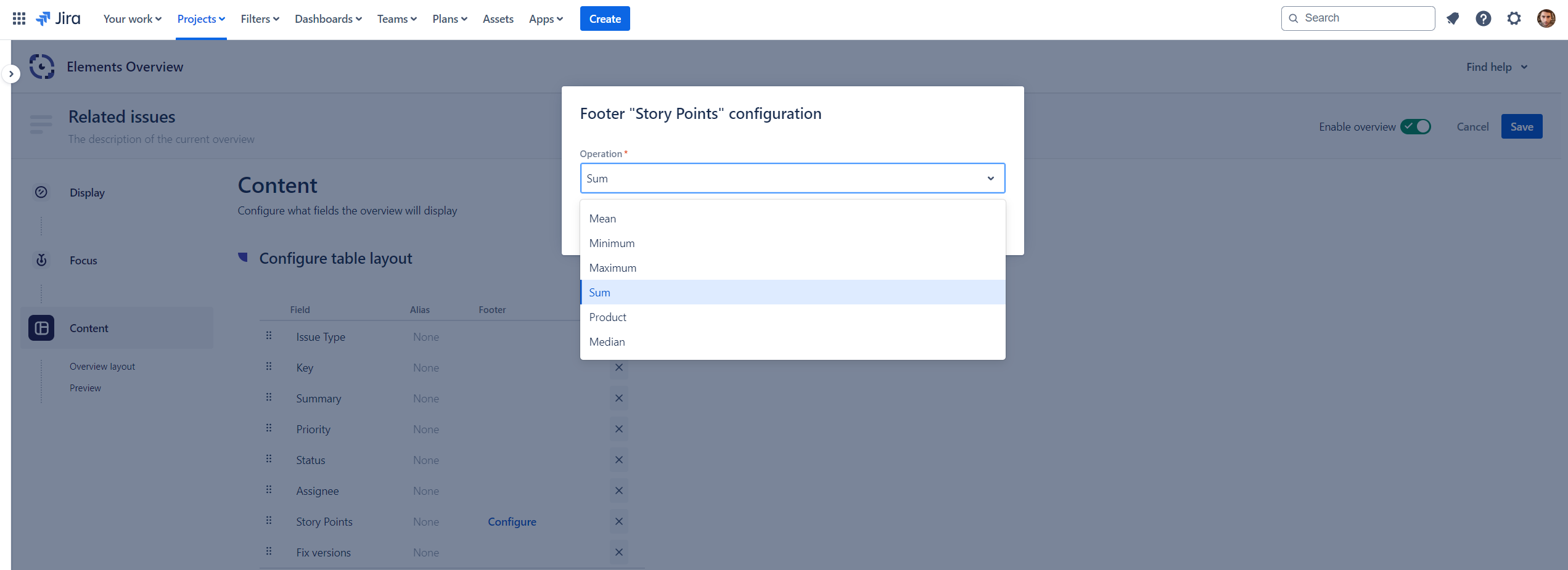
Task: Disable the Enable overview toggle
Action: (x=1416, y=126)
